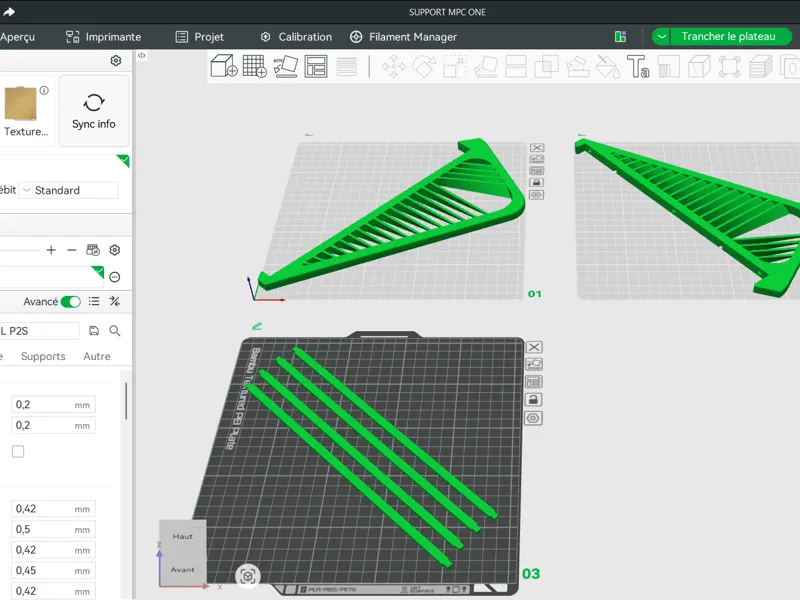Select the Color painting bucket tool
The height and width of the screenshot is (600, 800).
[608, 67]
